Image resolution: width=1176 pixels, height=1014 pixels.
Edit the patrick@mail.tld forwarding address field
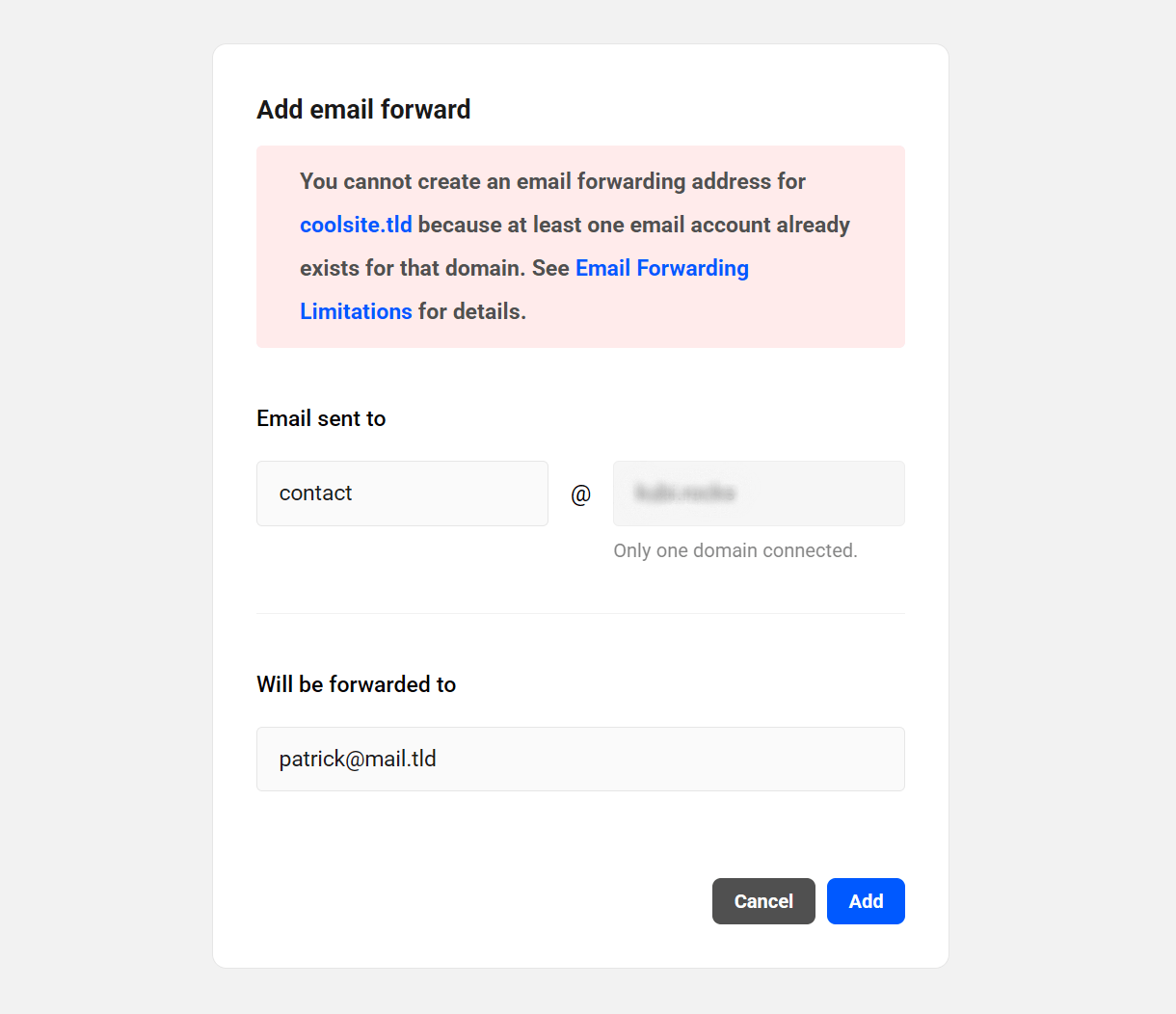580,760
